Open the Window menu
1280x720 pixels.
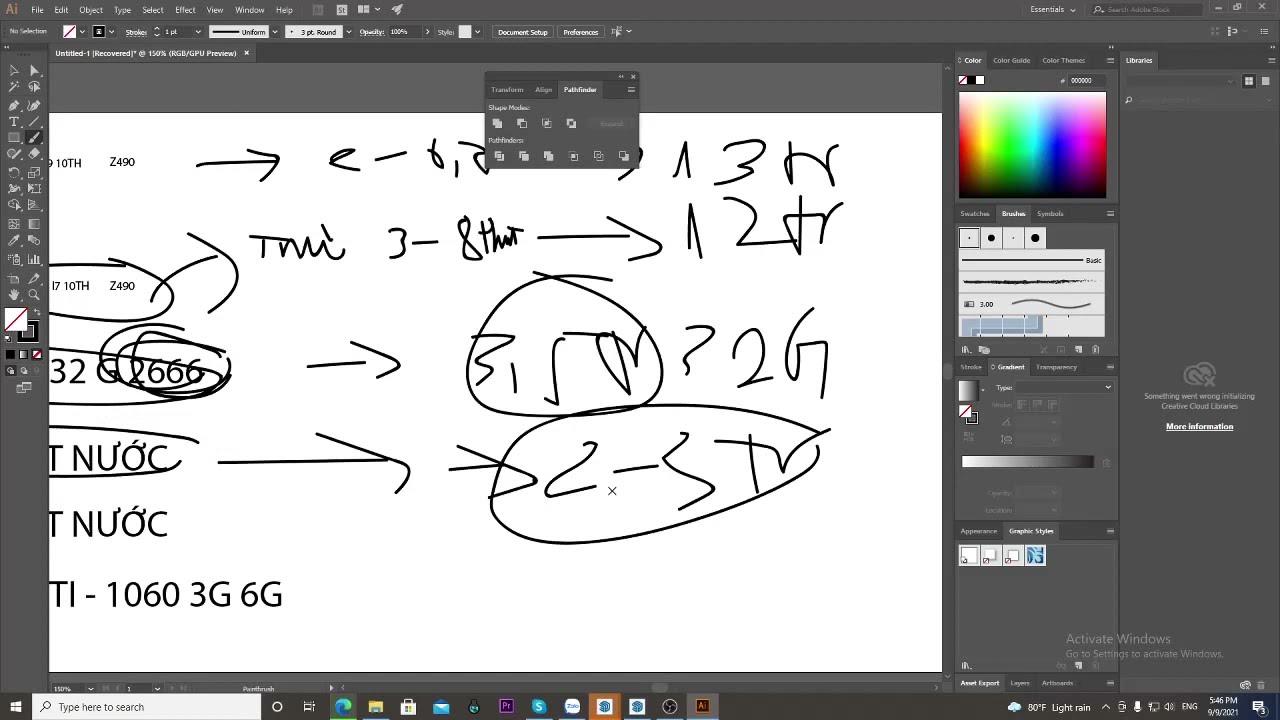pyautogui.click(x=250, y=10)
